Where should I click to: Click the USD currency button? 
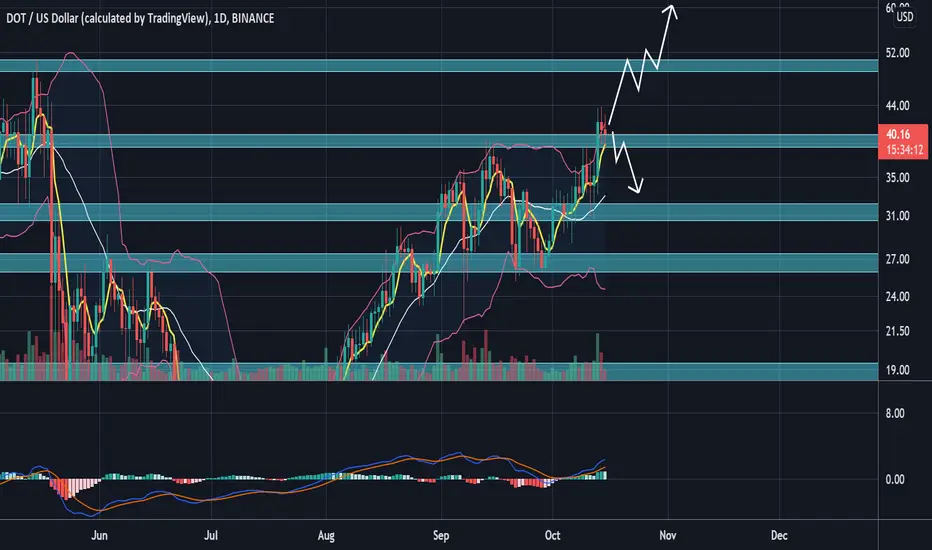905,17
